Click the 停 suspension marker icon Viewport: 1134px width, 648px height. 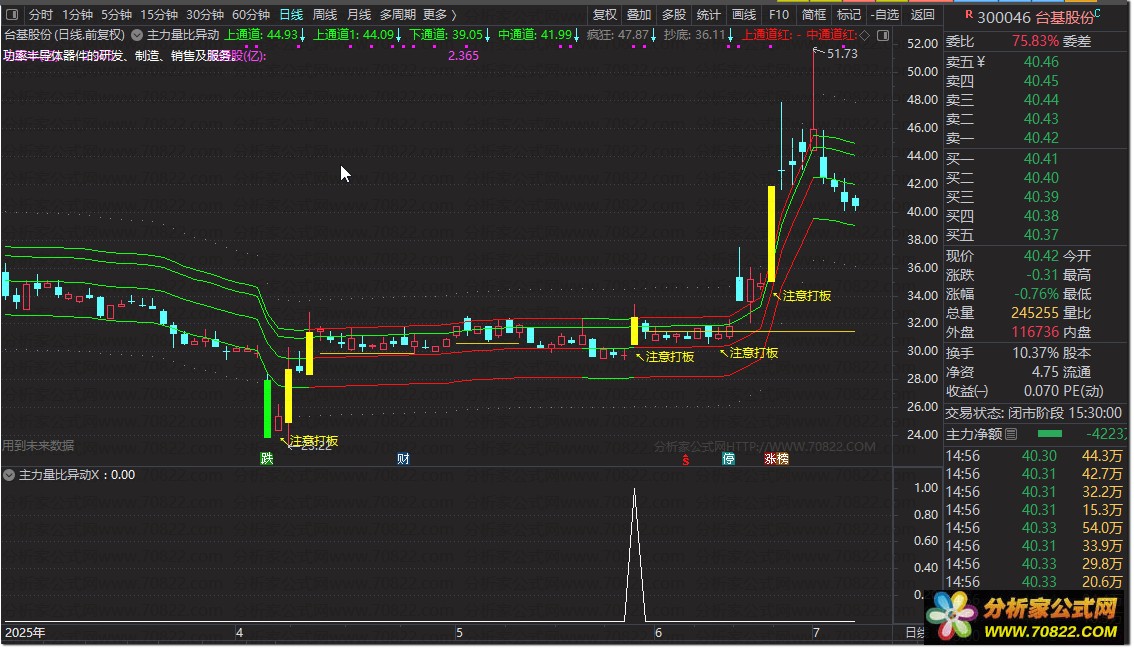(x=728, y=459)
